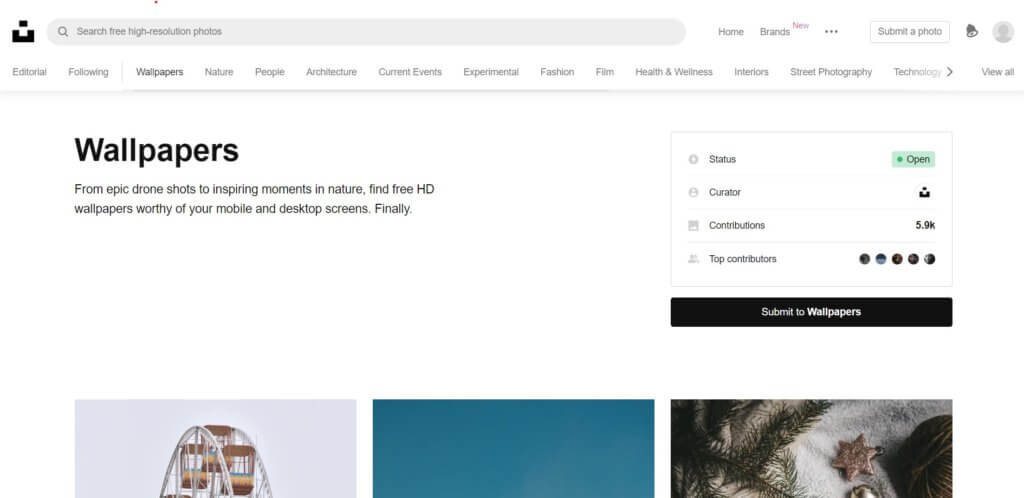Open the View all topics link
Viewport: 1024px width, 498px height.
point(997,72)
